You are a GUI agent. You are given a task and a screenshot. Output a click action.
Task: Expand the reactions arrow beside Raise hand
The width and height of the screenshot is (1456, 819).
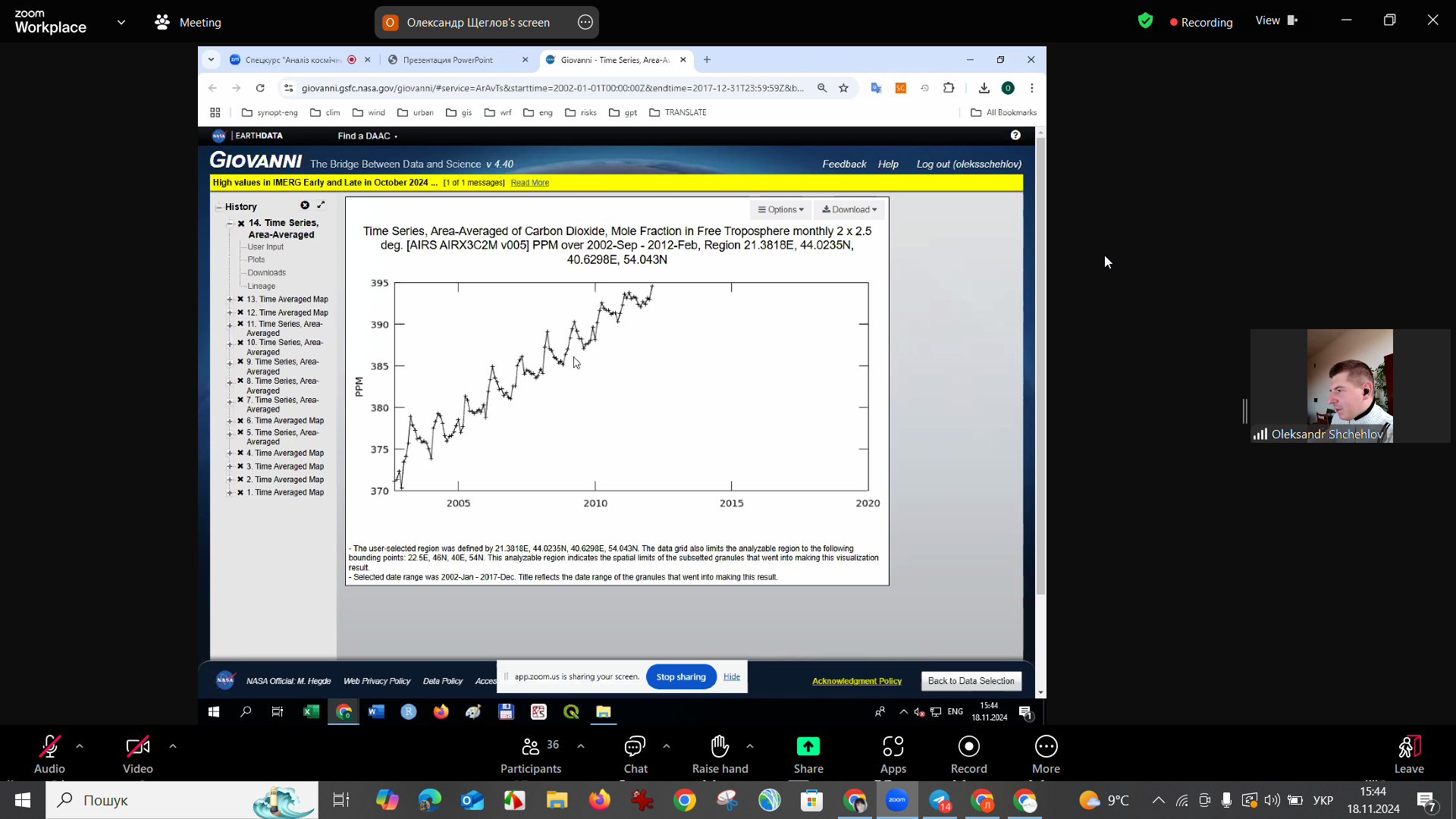pyautogui.click(x=750, y=746)
